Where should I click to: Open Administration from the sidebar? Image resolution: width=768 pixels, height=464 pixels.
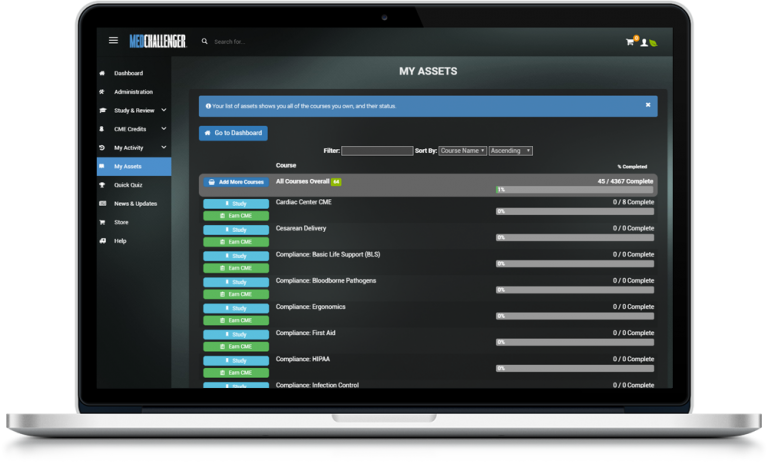click(x=134, y=92)
